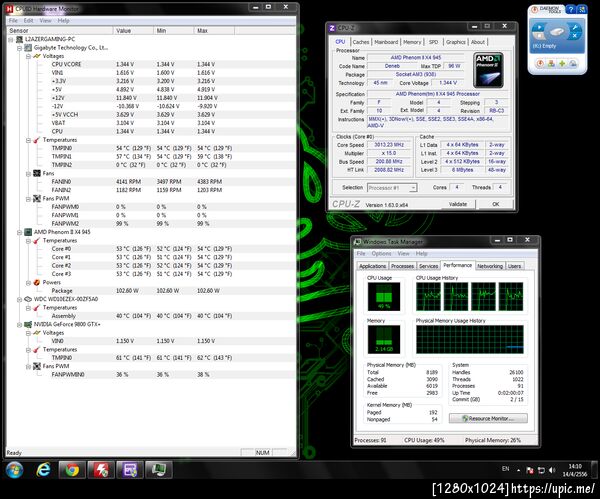Open the Options menu in Task Manager
Image resolution: width=600 pixels, height=499 pixels.
coord(381,254)
